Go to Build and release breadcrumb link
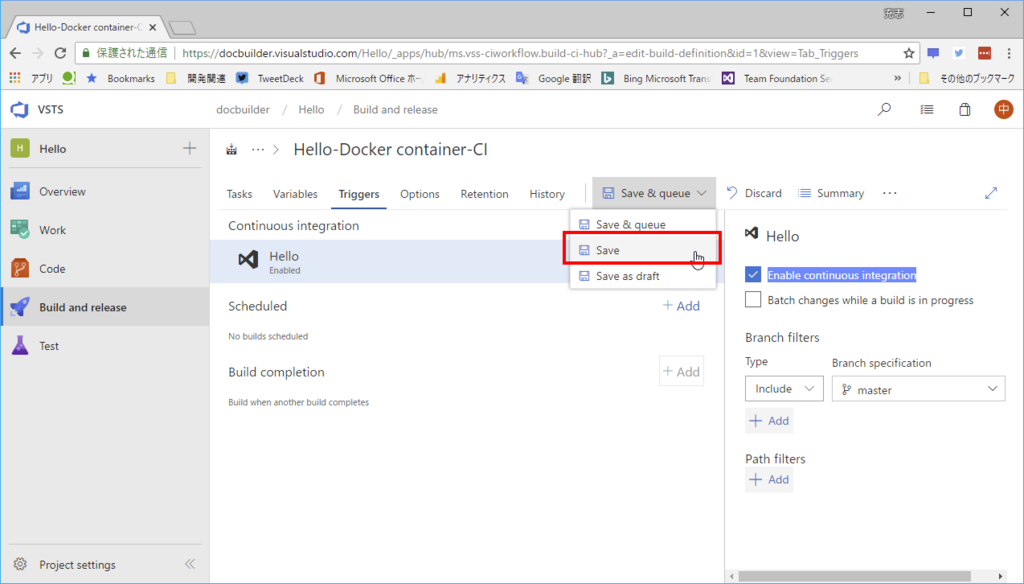 [395, 110]
